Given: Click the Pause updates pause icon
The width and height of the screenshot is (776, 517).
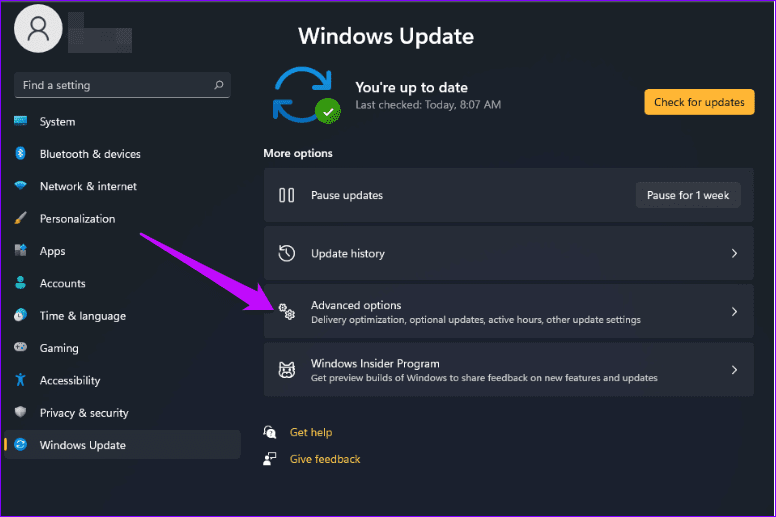Looking at the screenshot, I should (287, 195).
